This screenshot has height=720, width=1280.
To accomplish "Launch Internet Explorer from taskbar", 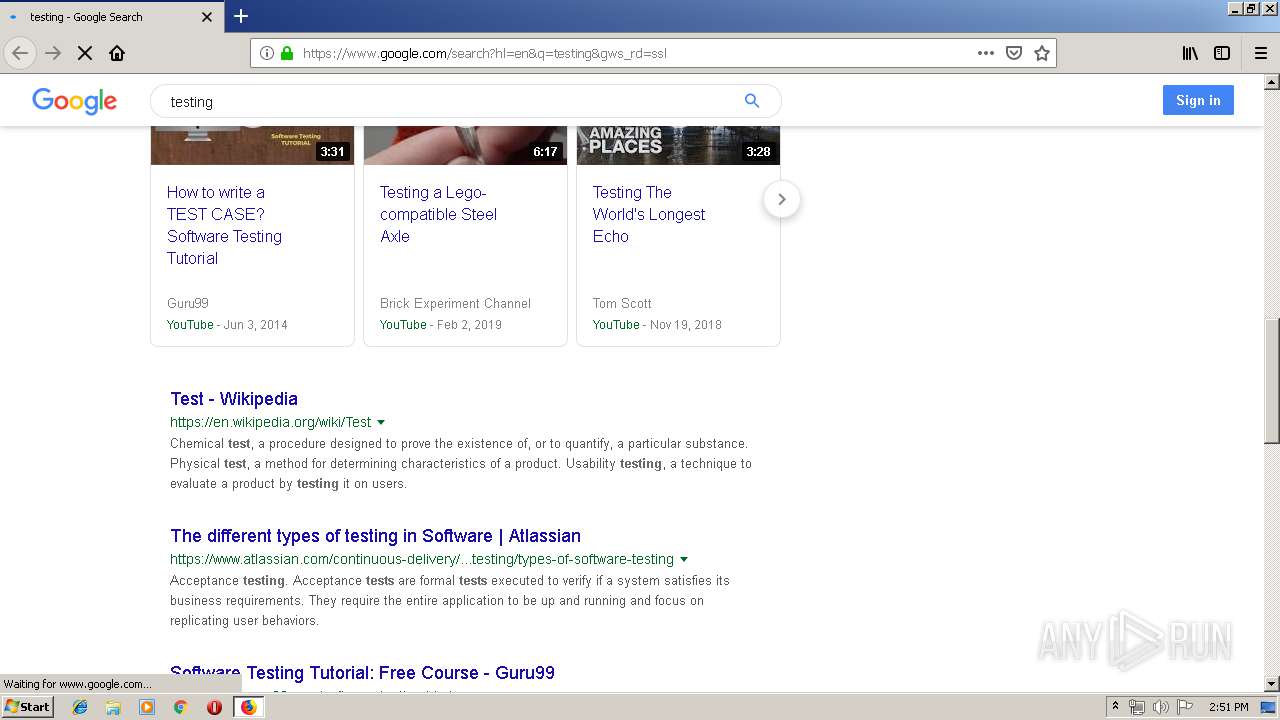I will point(80,707).
